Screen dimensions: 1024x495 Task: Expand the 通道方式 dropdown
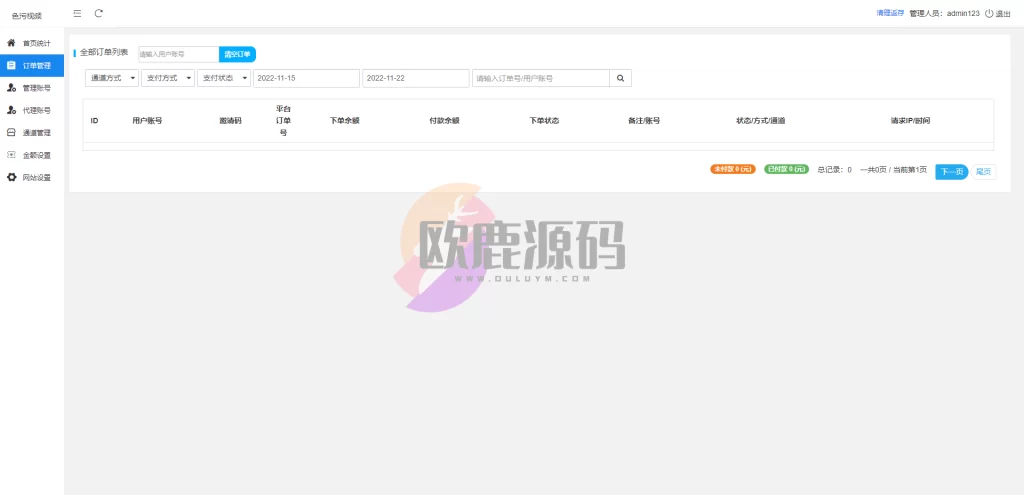112,78
